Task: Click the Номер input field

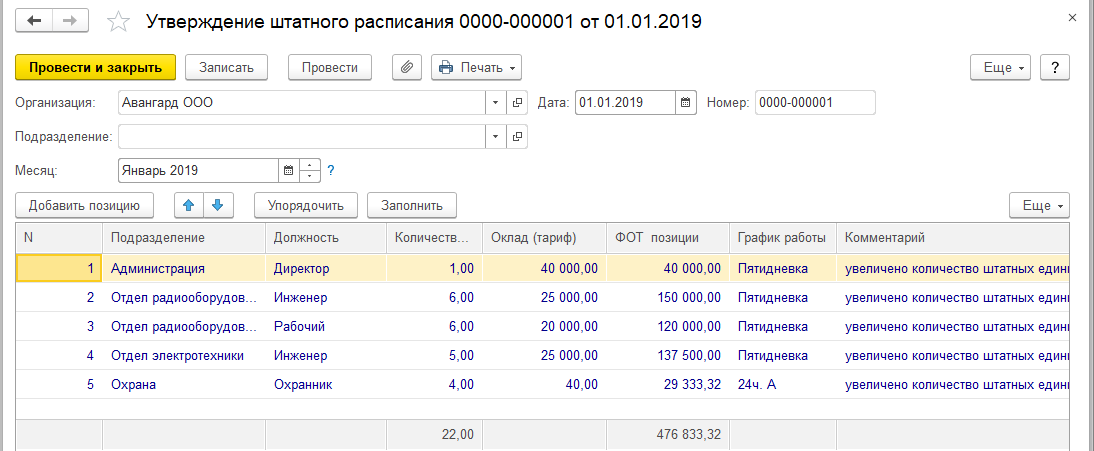Action: [x=814, y=102]
